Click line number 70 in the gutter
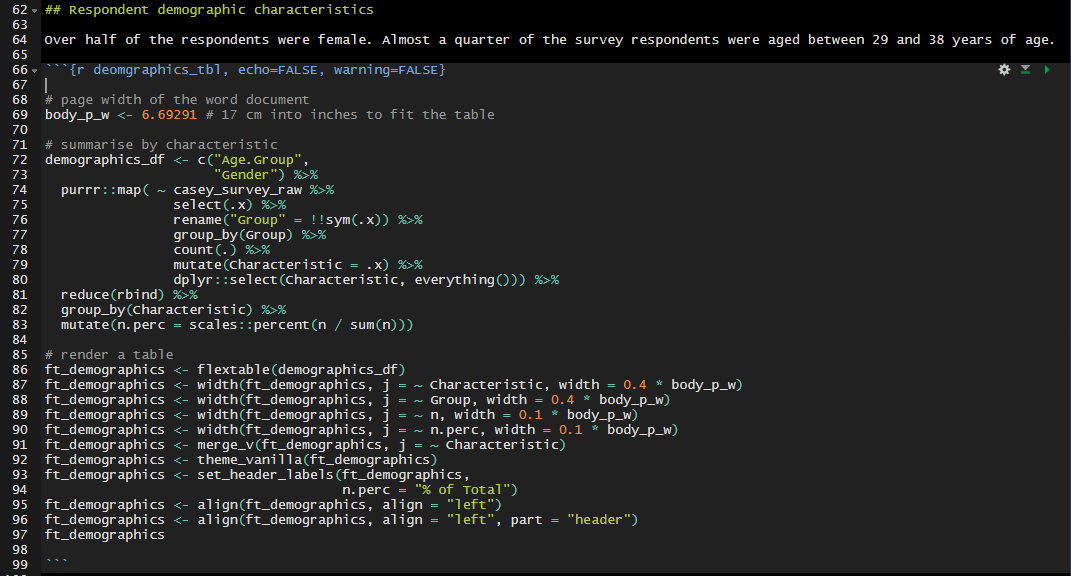The image size is (1071, 576). pos(20,130)
